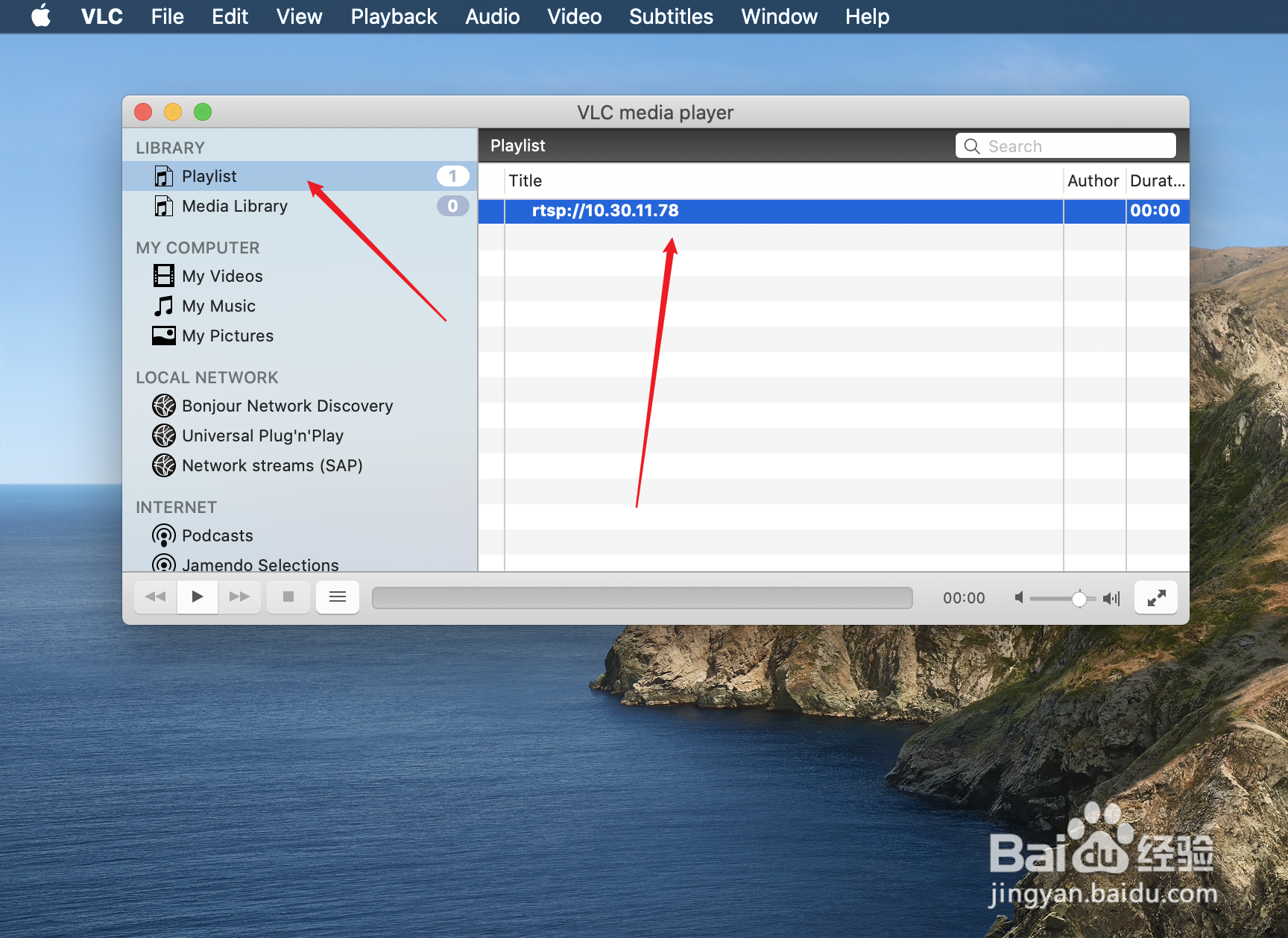The height and width of the screenshot is (938, 1288).
Task: Click the magnifier icon in Search field
Action: [x=972, y=146]
